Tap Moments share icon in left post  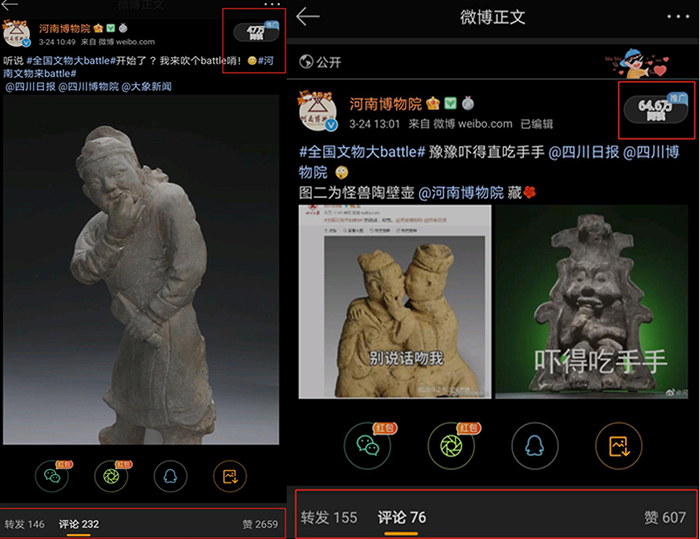[111, 476]
